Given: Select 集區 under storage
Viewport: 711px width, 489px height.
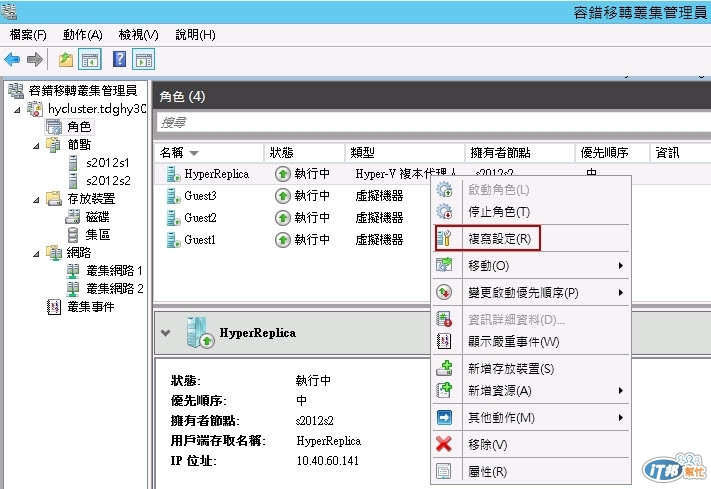Looking at the screenshot, I should click(x=98, y=235).
